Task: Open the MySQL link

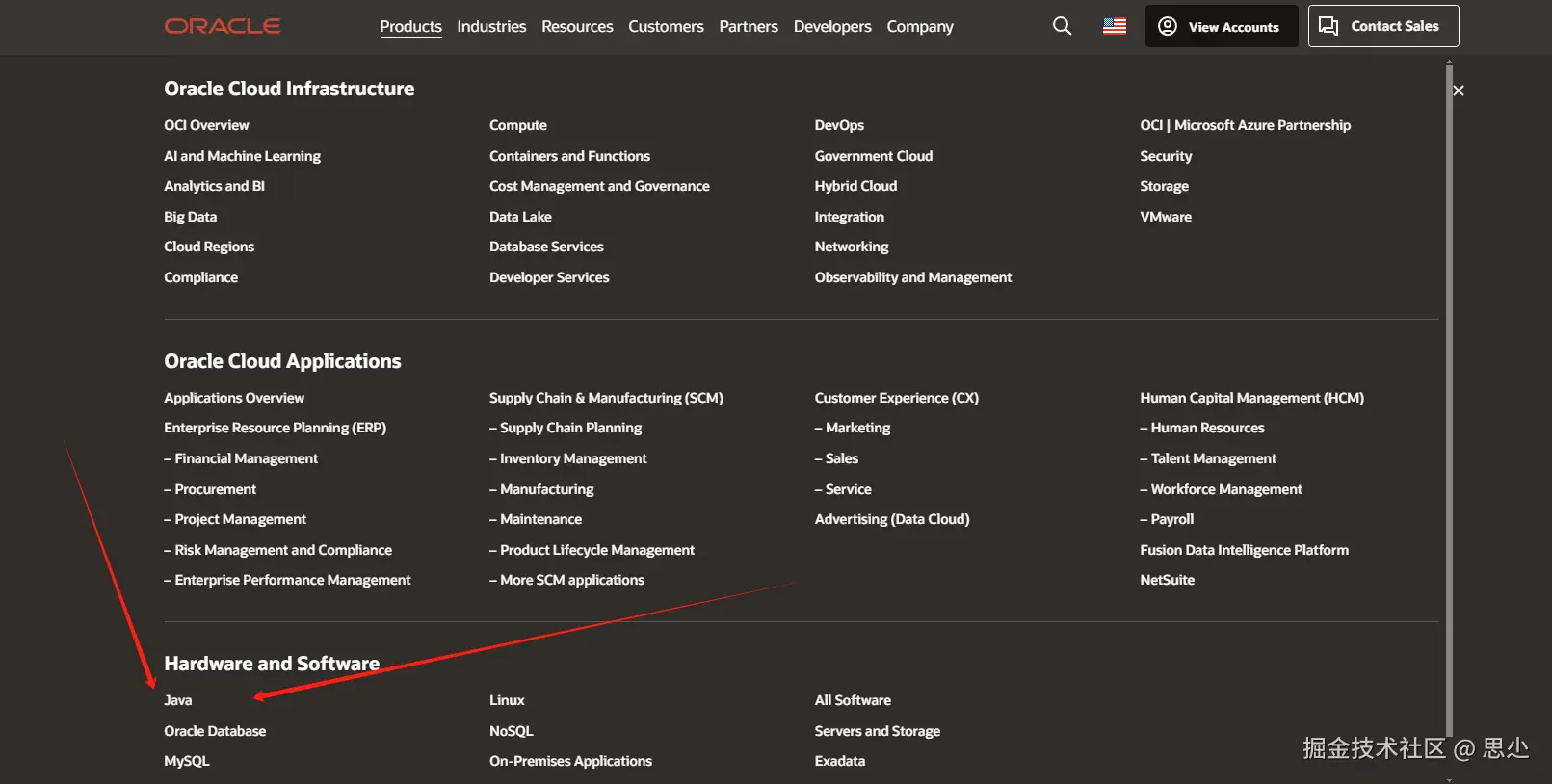Action: [187, 761]
